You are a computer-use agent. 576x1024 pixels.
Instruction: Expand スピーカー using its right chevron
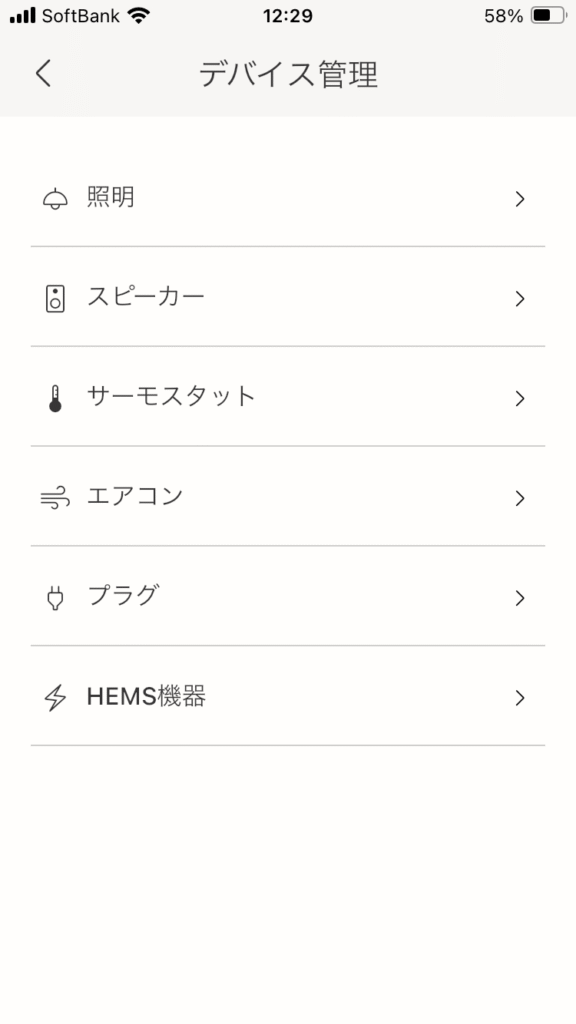point(520,299)
